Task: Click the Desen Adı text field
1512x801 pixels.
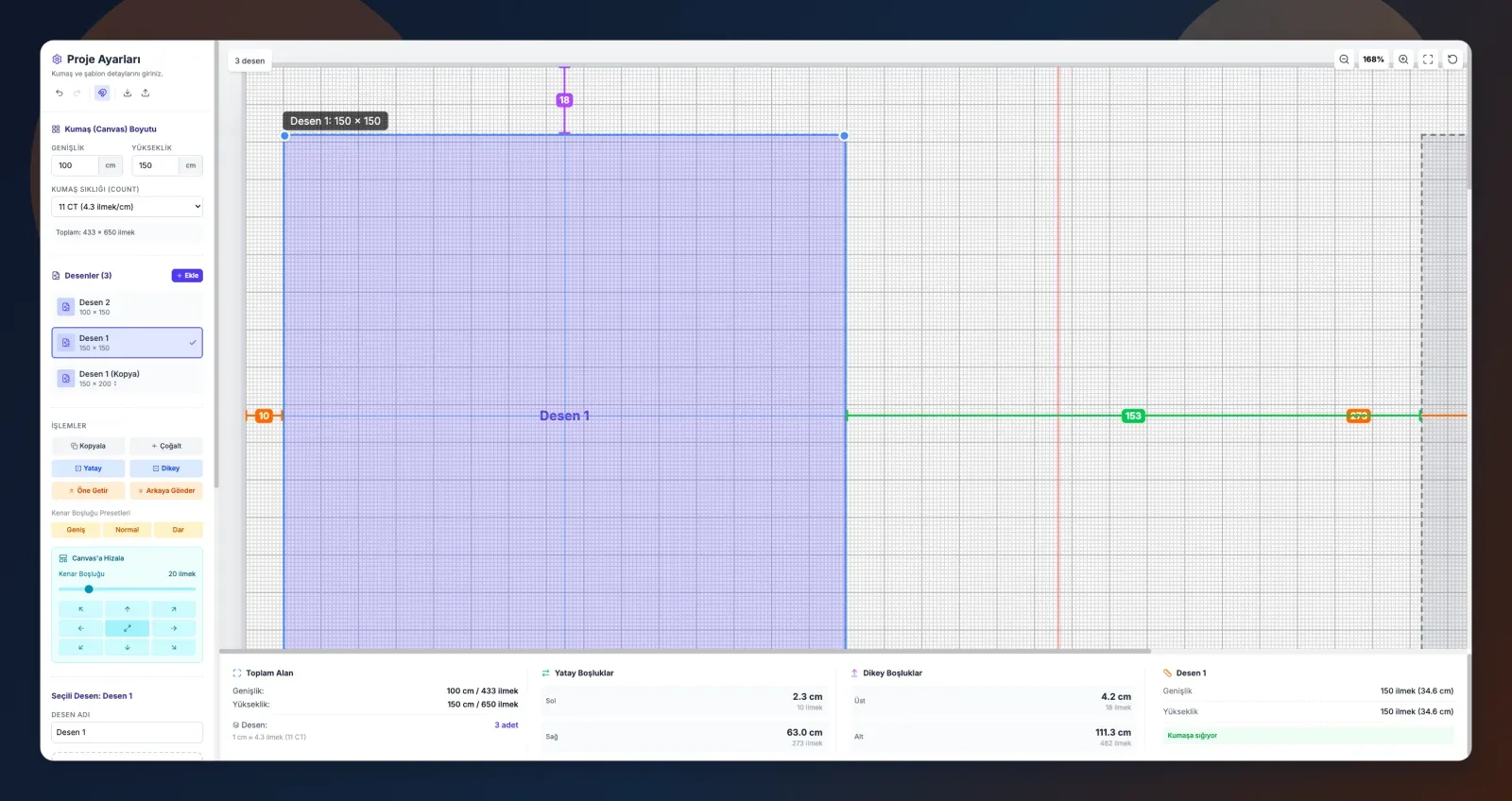Action: click(x=127, y=733)
